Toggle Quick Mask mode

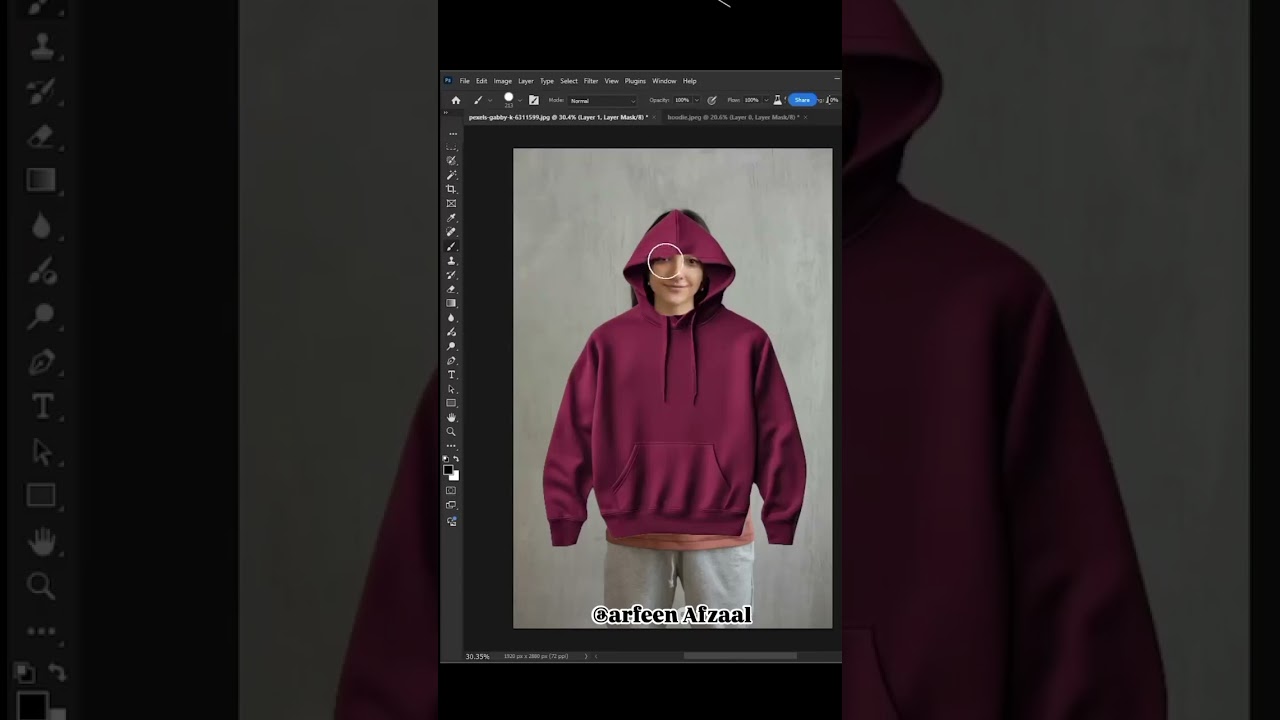[451, 491]
